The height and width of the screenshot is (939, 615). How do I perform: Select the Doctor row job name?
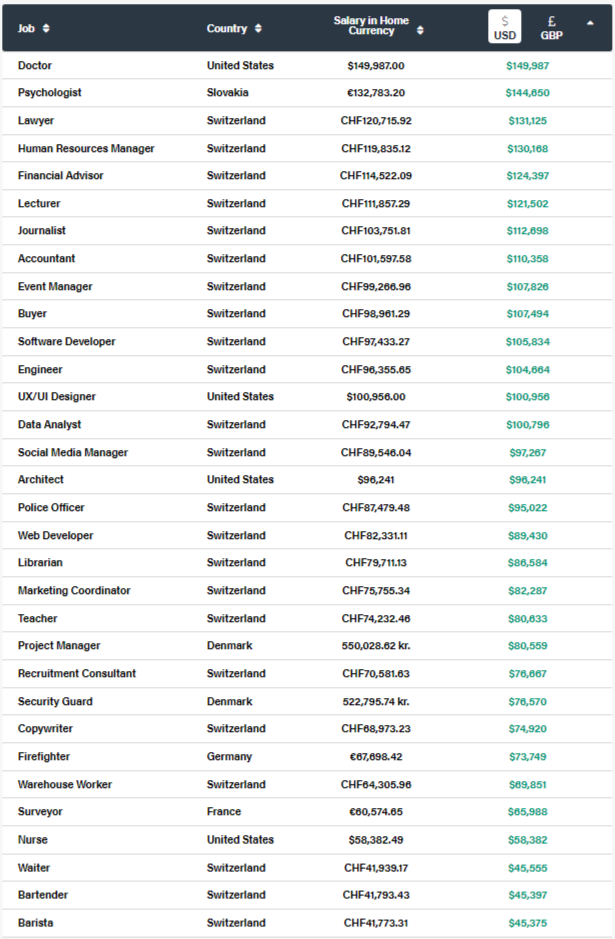tap(35, 65)
